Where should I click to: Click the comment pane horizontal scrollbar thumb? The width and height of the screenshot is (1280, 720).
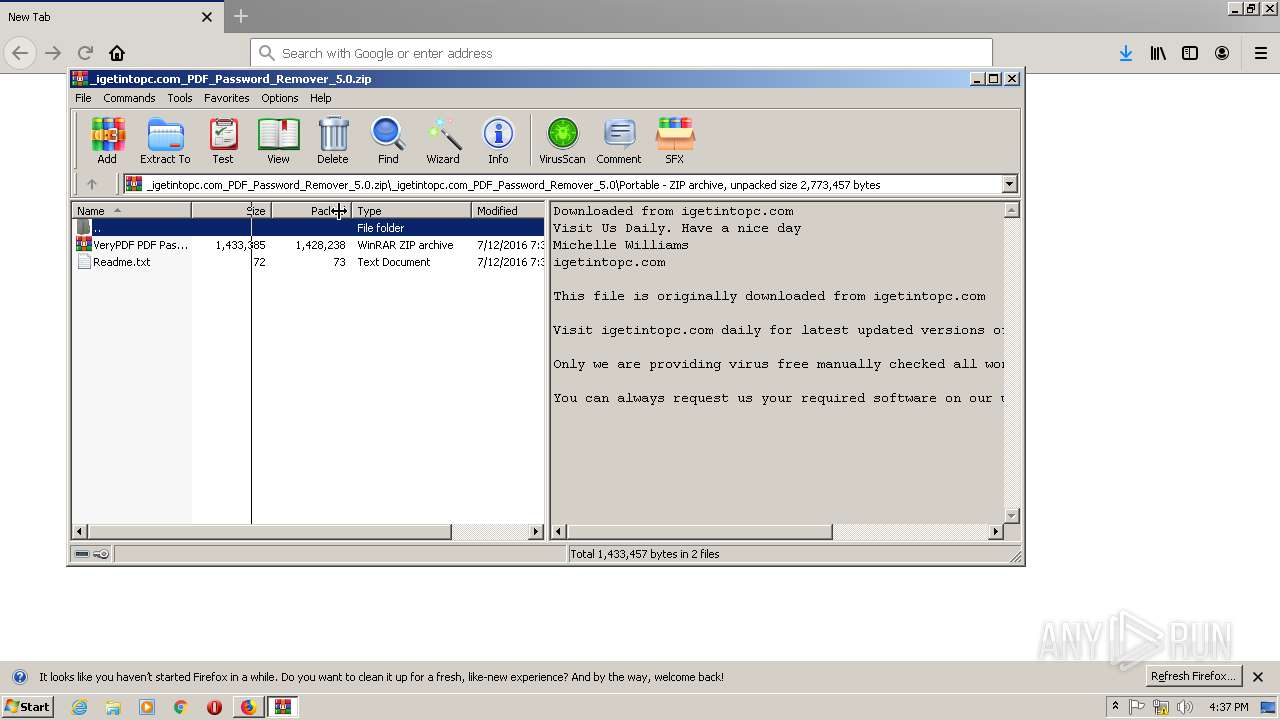[700, 532]
